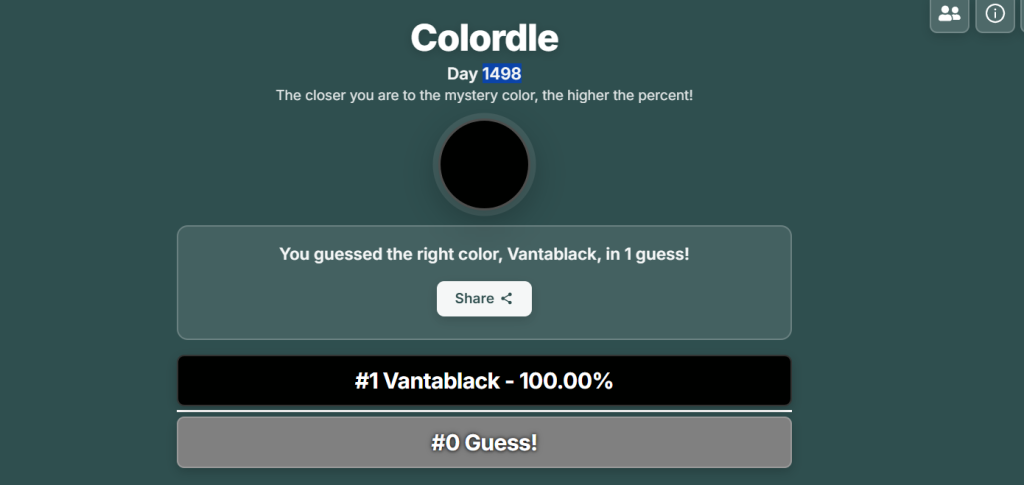Click the highlighted day number 1498
This screenshot has width=1024, height=485.
[501, 74]
